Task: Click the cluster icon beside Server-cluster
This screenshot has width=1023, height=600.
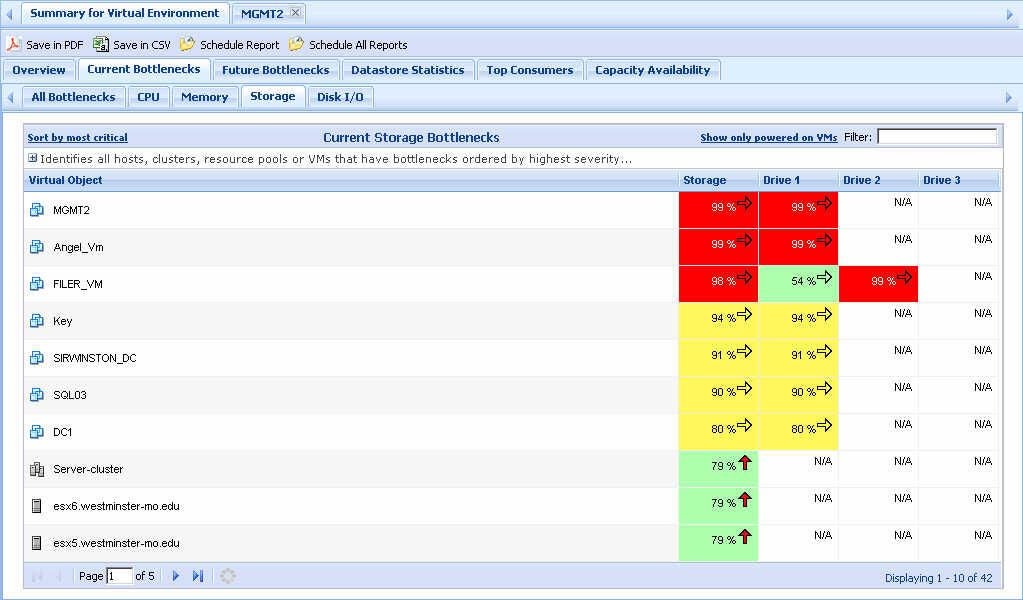Action: tap(37, 469)
